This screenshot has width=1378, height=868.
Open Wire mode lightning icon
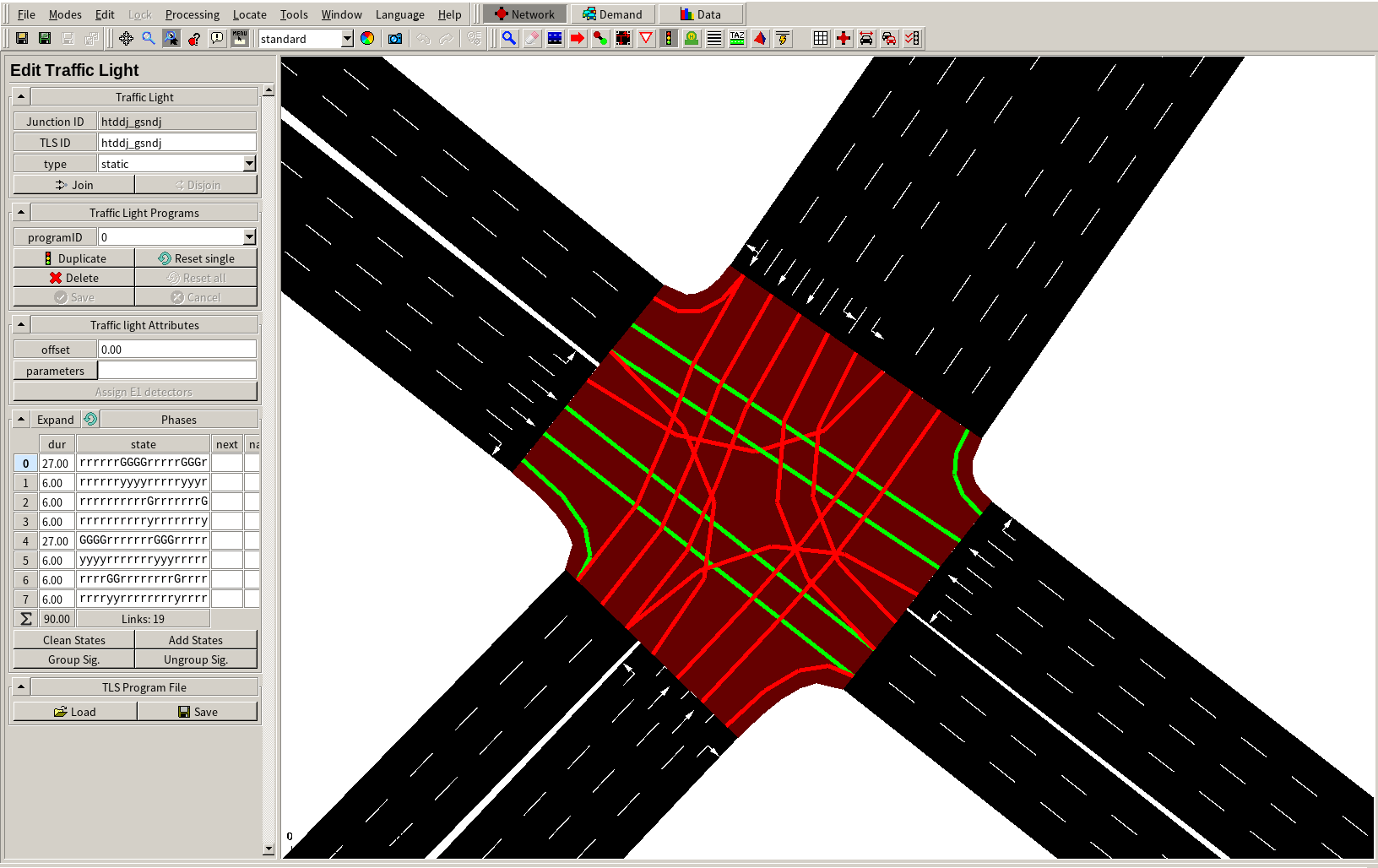click(x=783, y=38)
